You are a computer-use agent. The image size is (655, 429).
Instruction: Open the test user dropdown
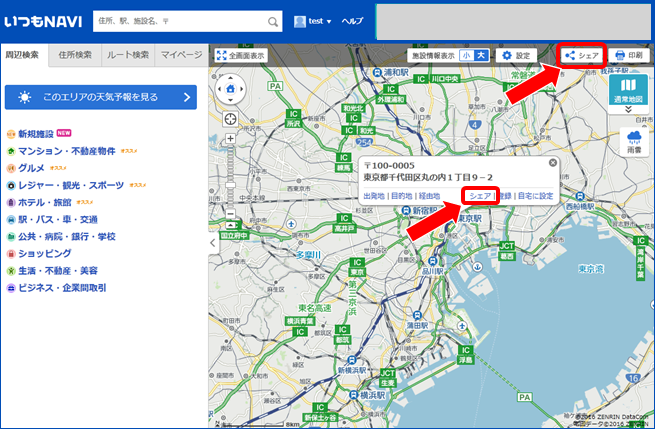coord(312,21)
